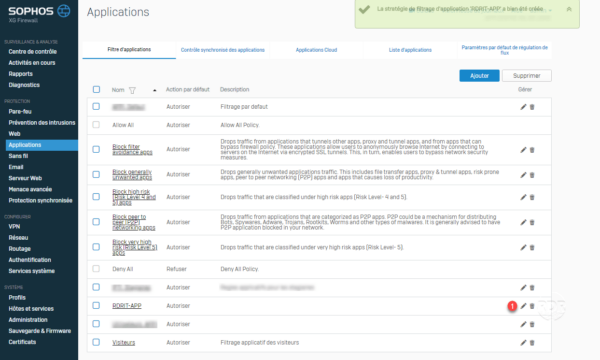The width and height of the screenshot is (600, 360).
Task: Edit the Visiteurs policy with pencil icon
Action: click(x=523, y=343)
